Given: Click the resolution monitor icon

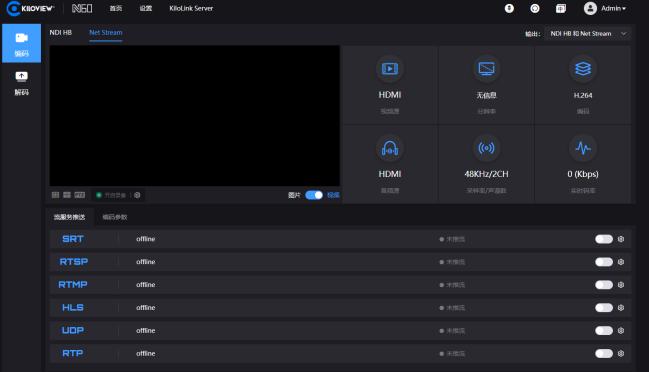Looking at the screenshot, I should tap(486, 69).
